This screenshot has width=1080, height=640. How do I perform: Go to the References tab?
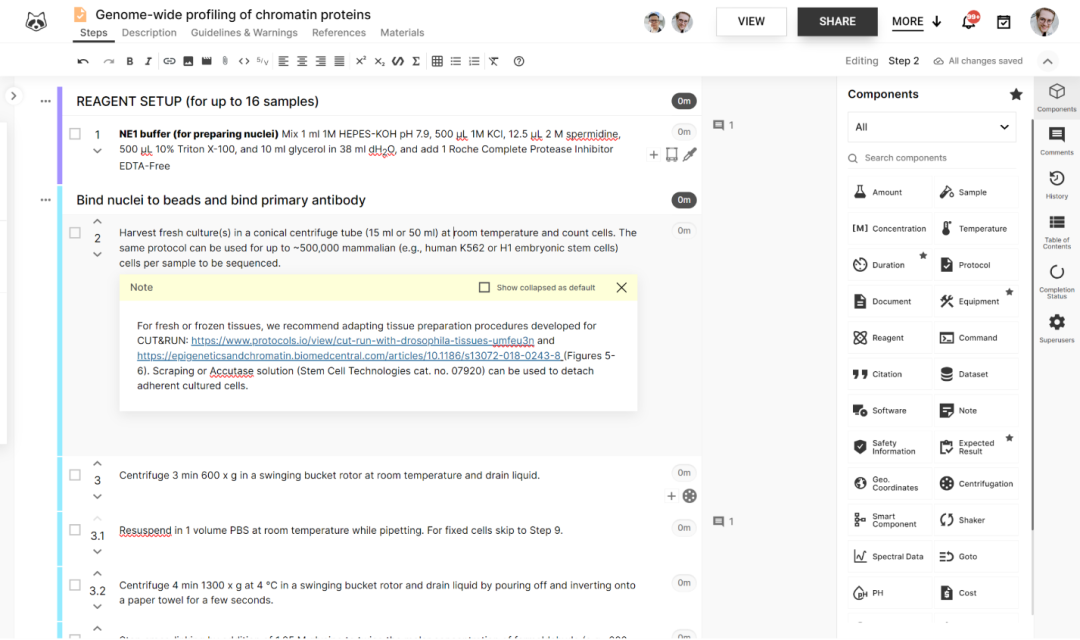[339, 32]
